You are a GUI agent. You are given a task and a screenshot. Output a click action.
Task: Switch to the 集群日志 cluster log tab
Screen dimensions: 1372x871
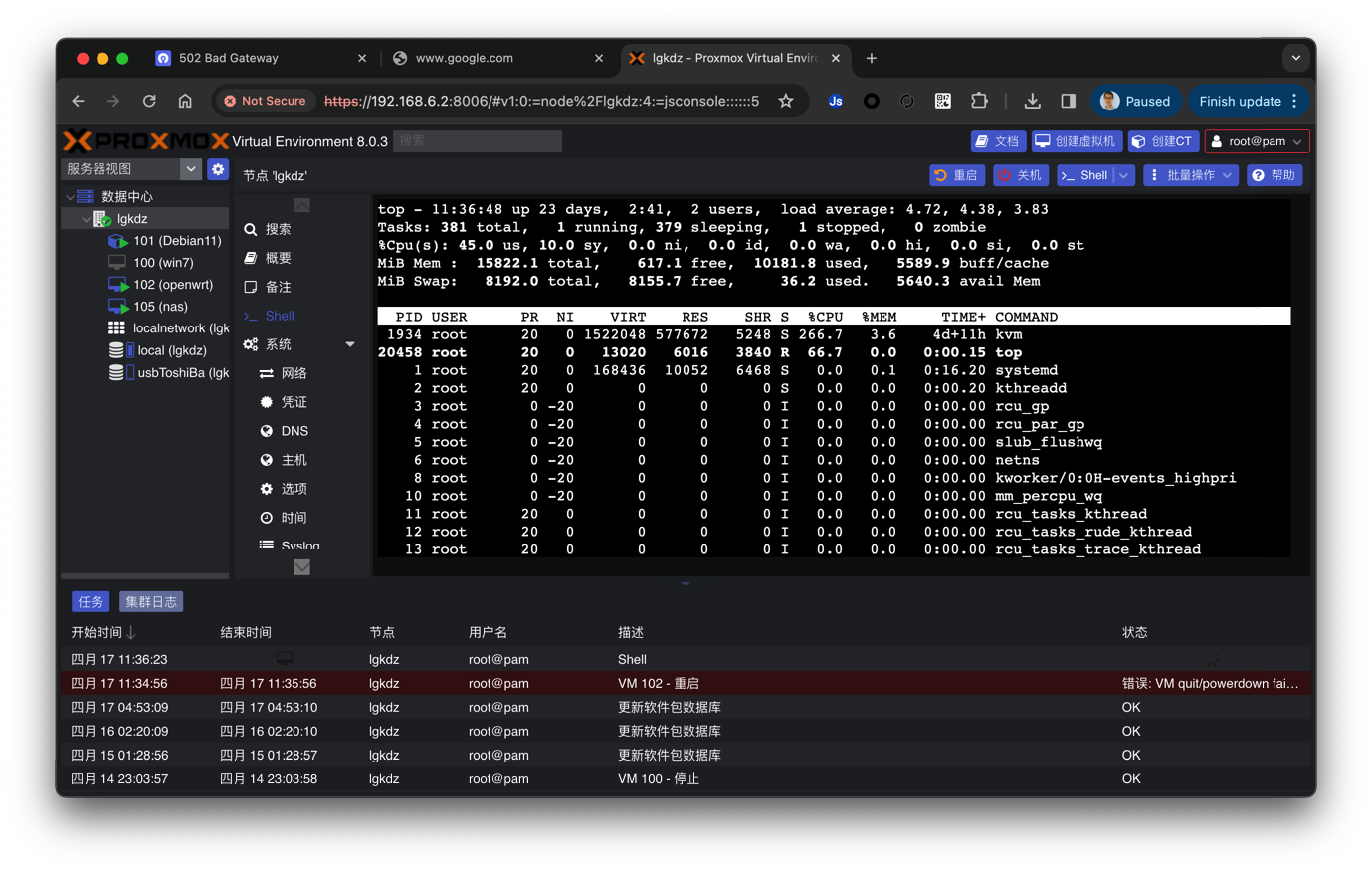[151, 602]
